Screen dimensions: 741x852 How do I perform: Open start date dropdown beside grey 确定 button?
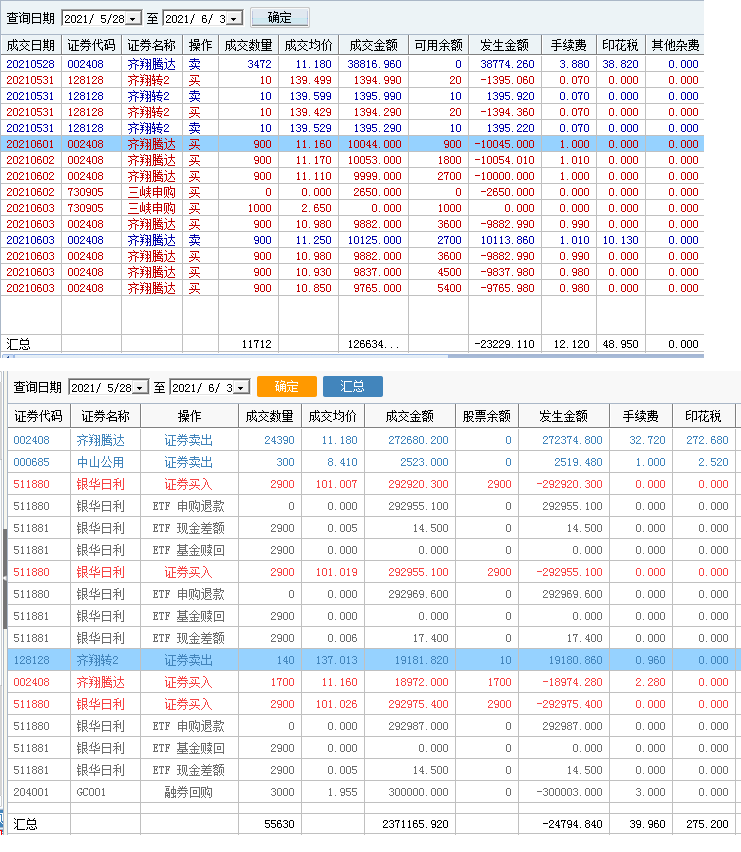point(134,19)
